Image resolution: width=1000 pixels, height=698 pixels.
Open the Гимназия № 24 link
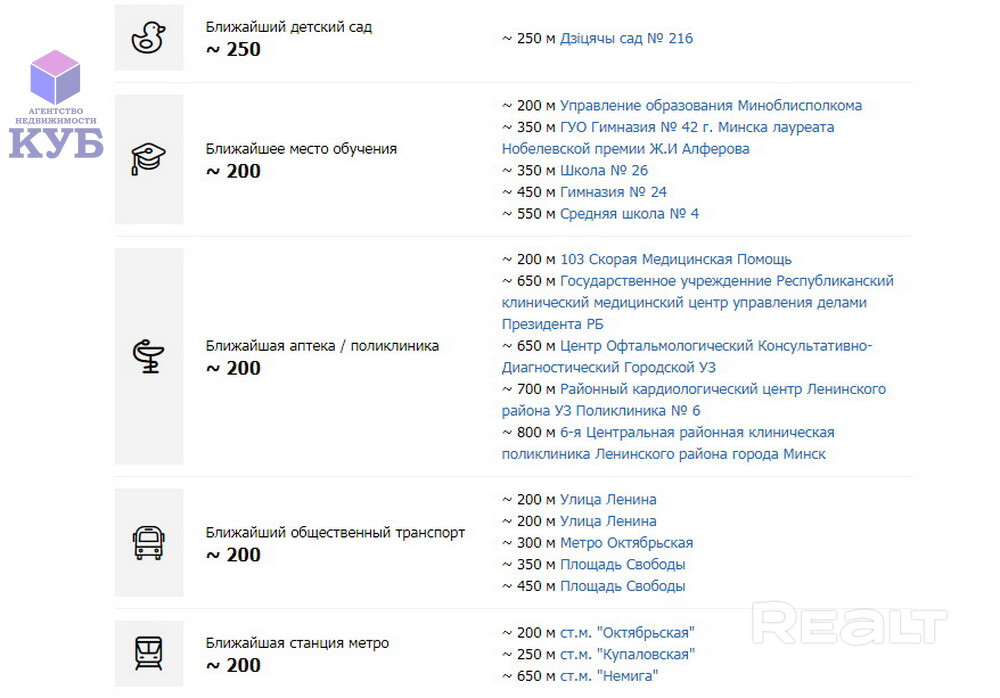pyautogui.click(x=613, y=192)
